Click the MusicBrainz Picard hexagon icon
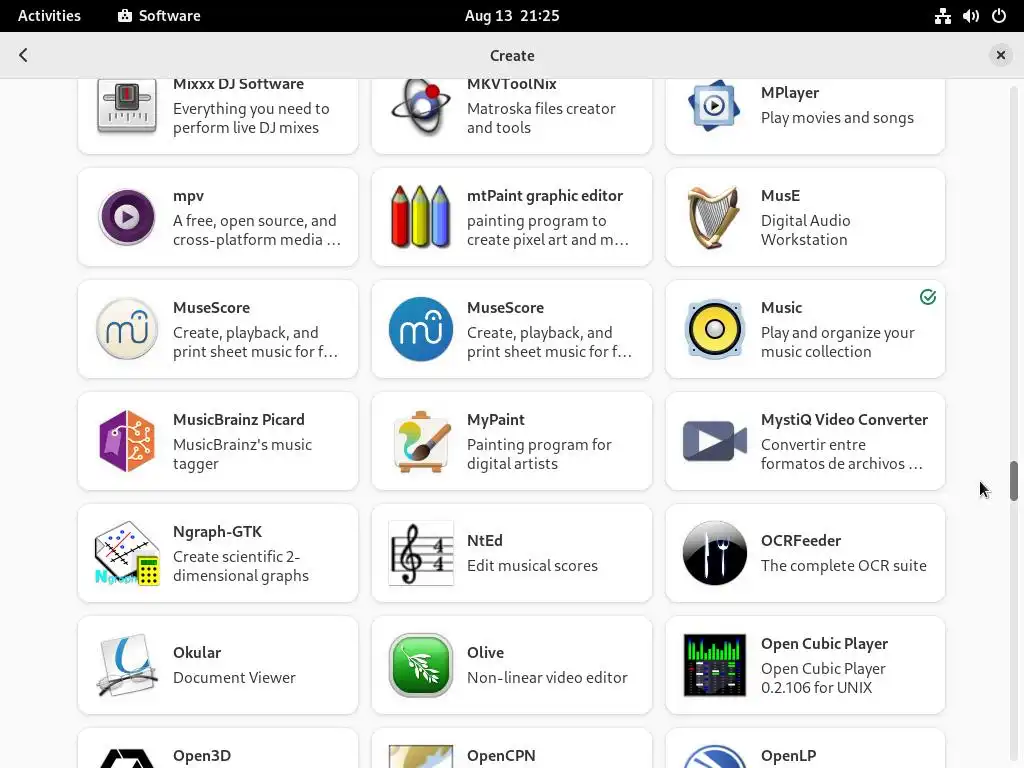The image size is (1024, 768). (127, 441)
